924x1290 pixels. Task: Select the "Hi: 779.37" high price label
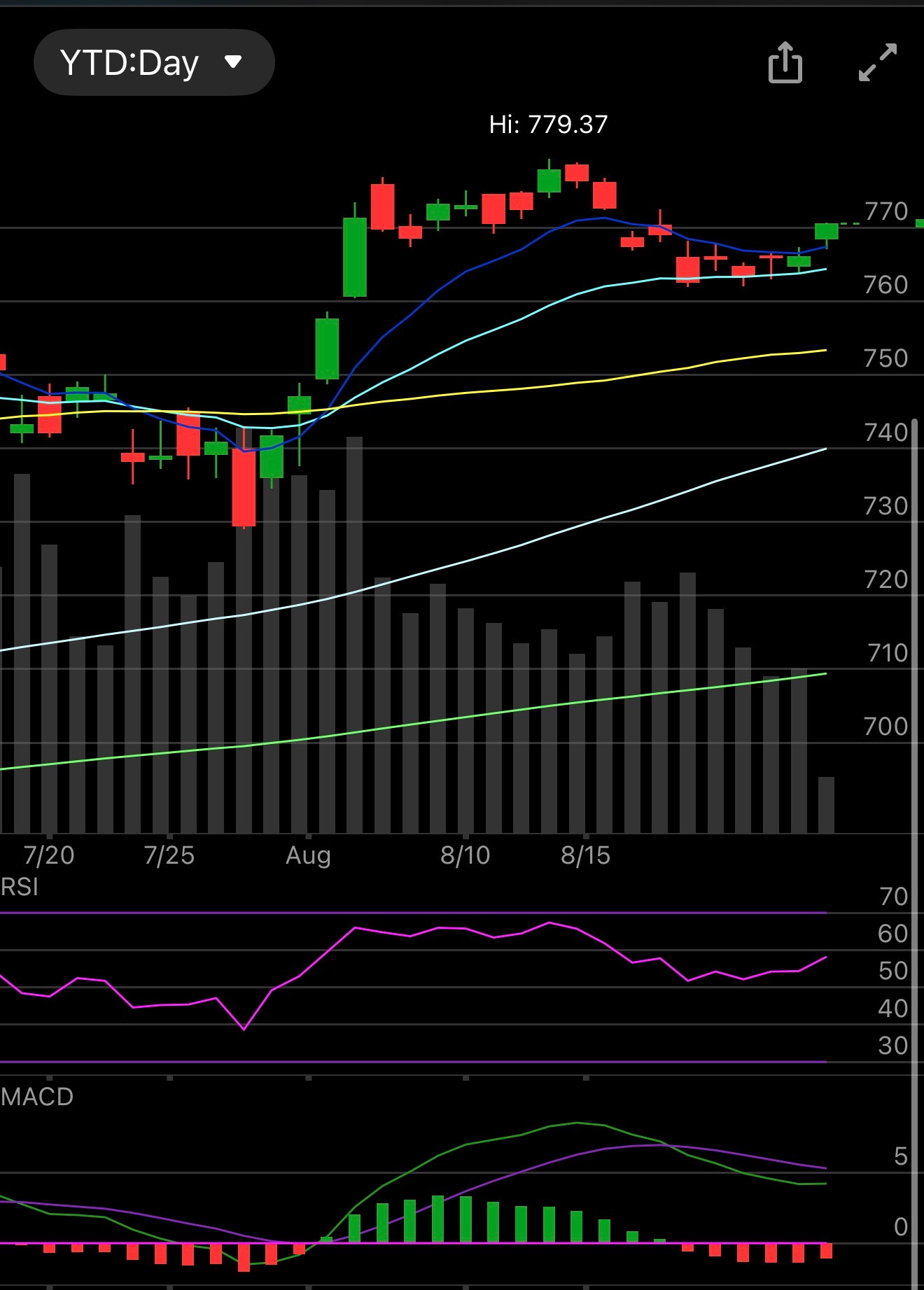coord(548,125)
